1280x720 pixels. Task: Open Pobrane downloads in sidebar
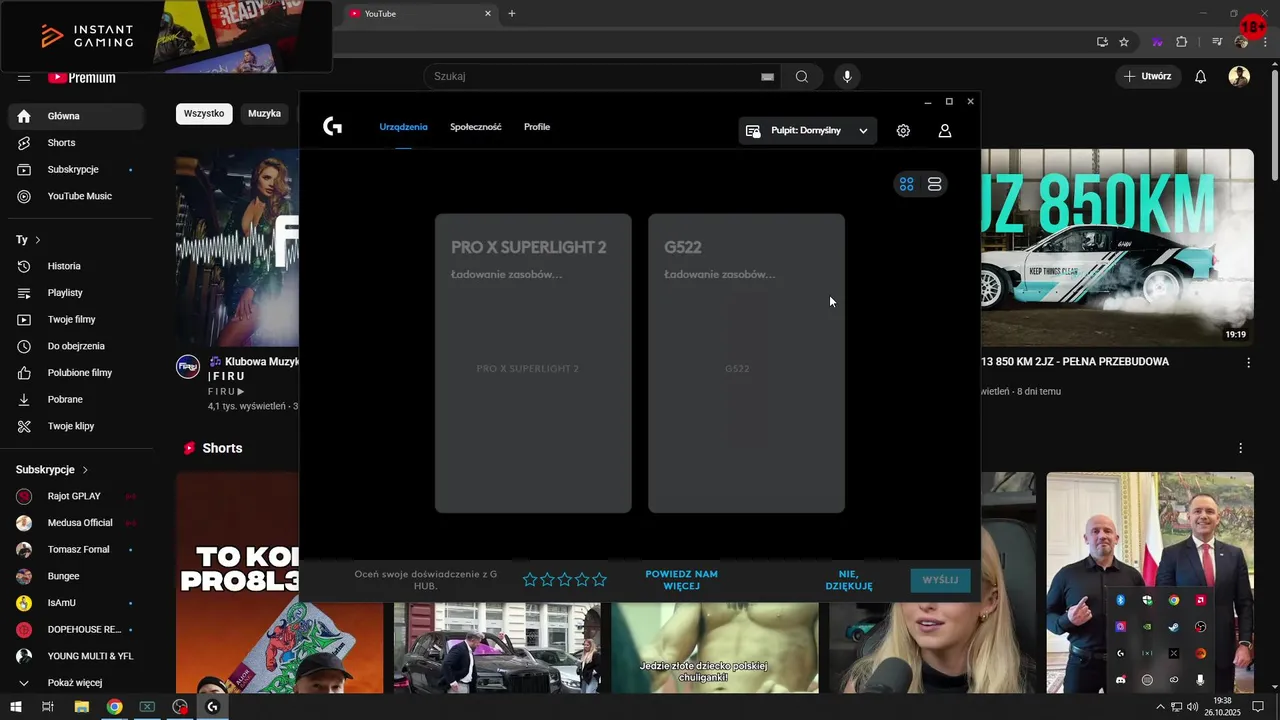coord(76,400)
